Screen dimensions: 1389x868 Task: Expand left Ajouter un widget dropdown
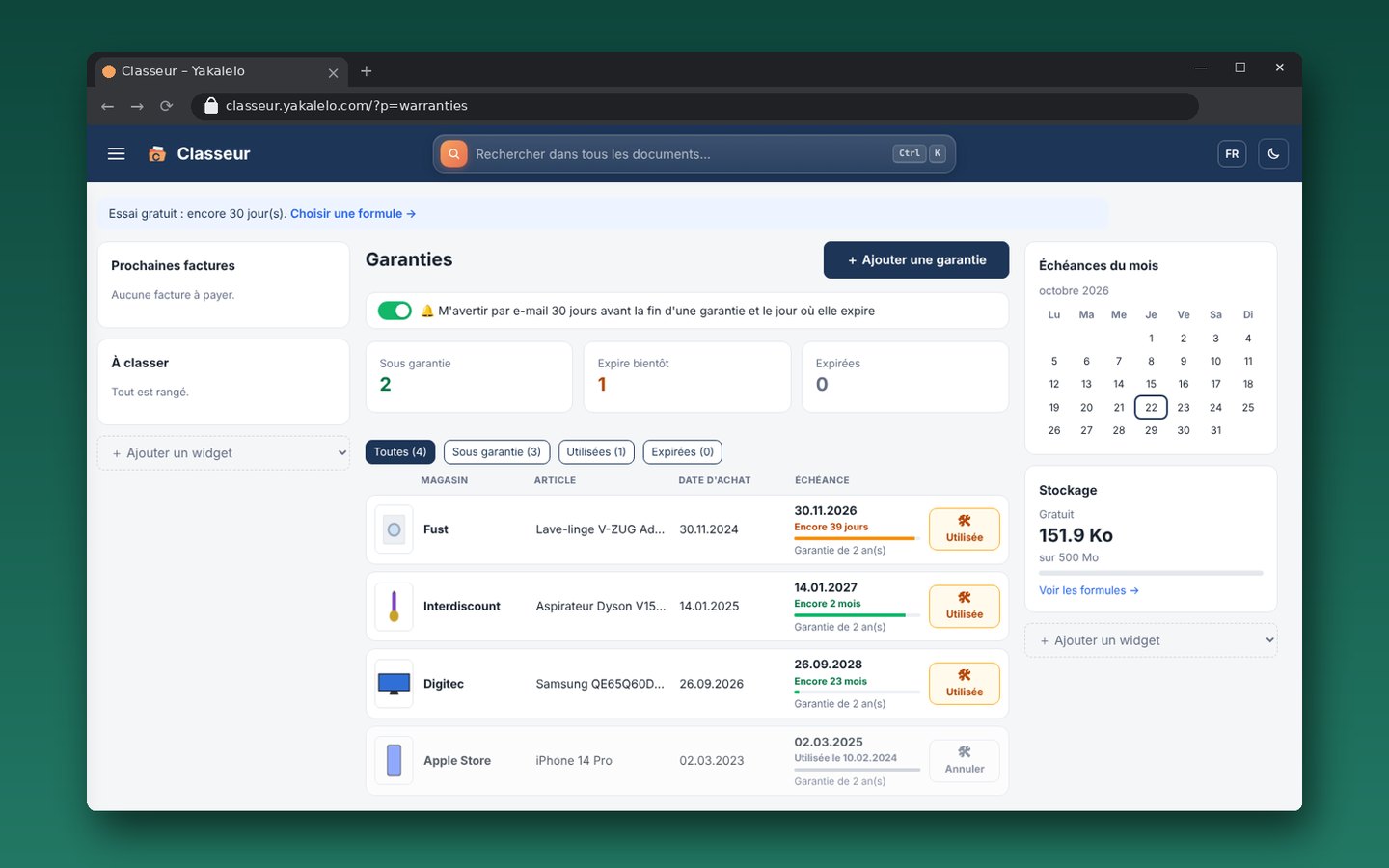[x=224, y=453]
